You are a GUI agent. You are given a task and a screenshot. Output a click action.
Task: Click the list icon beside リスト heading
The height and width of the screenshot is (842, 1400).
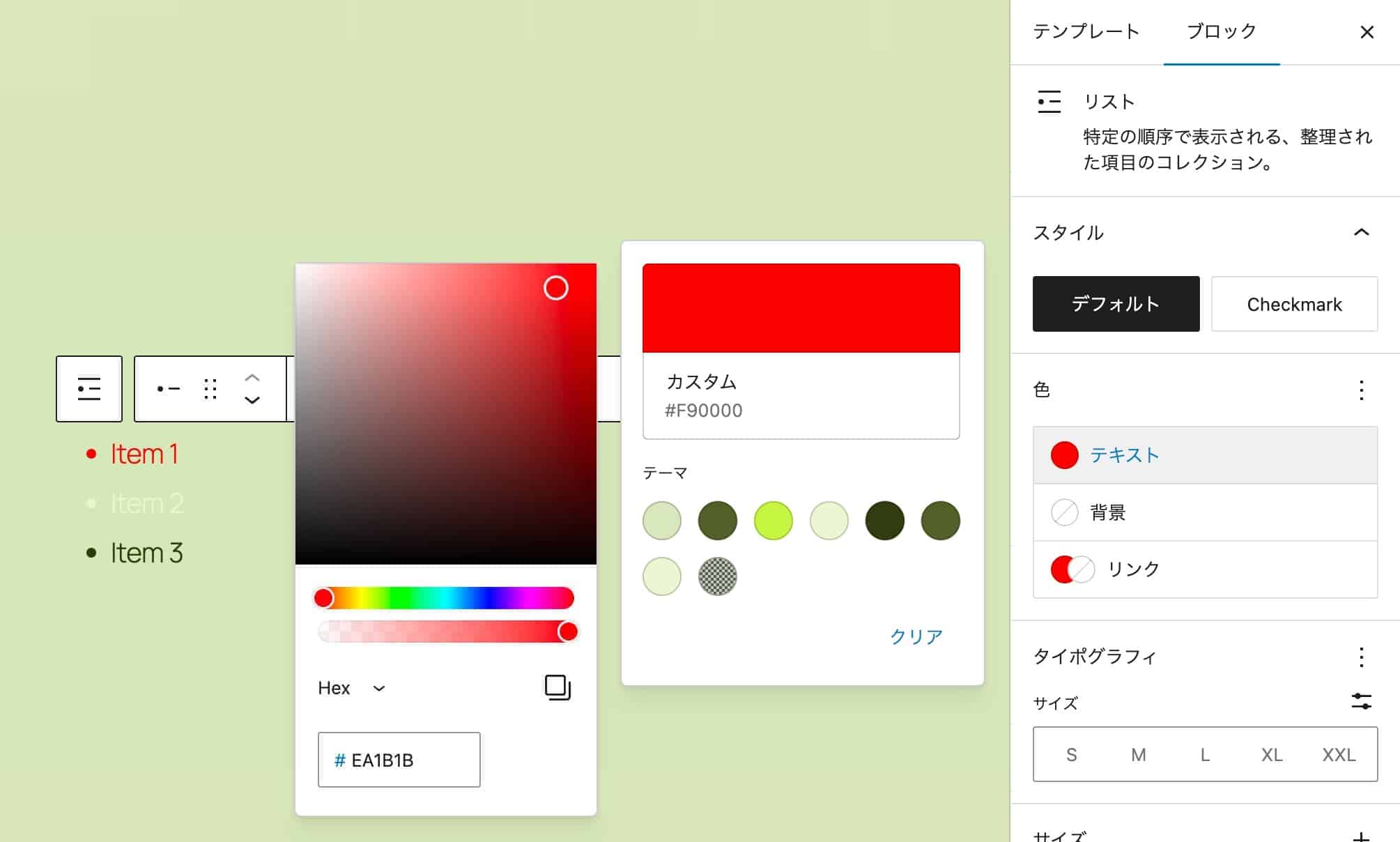(x=1049, y=102)
